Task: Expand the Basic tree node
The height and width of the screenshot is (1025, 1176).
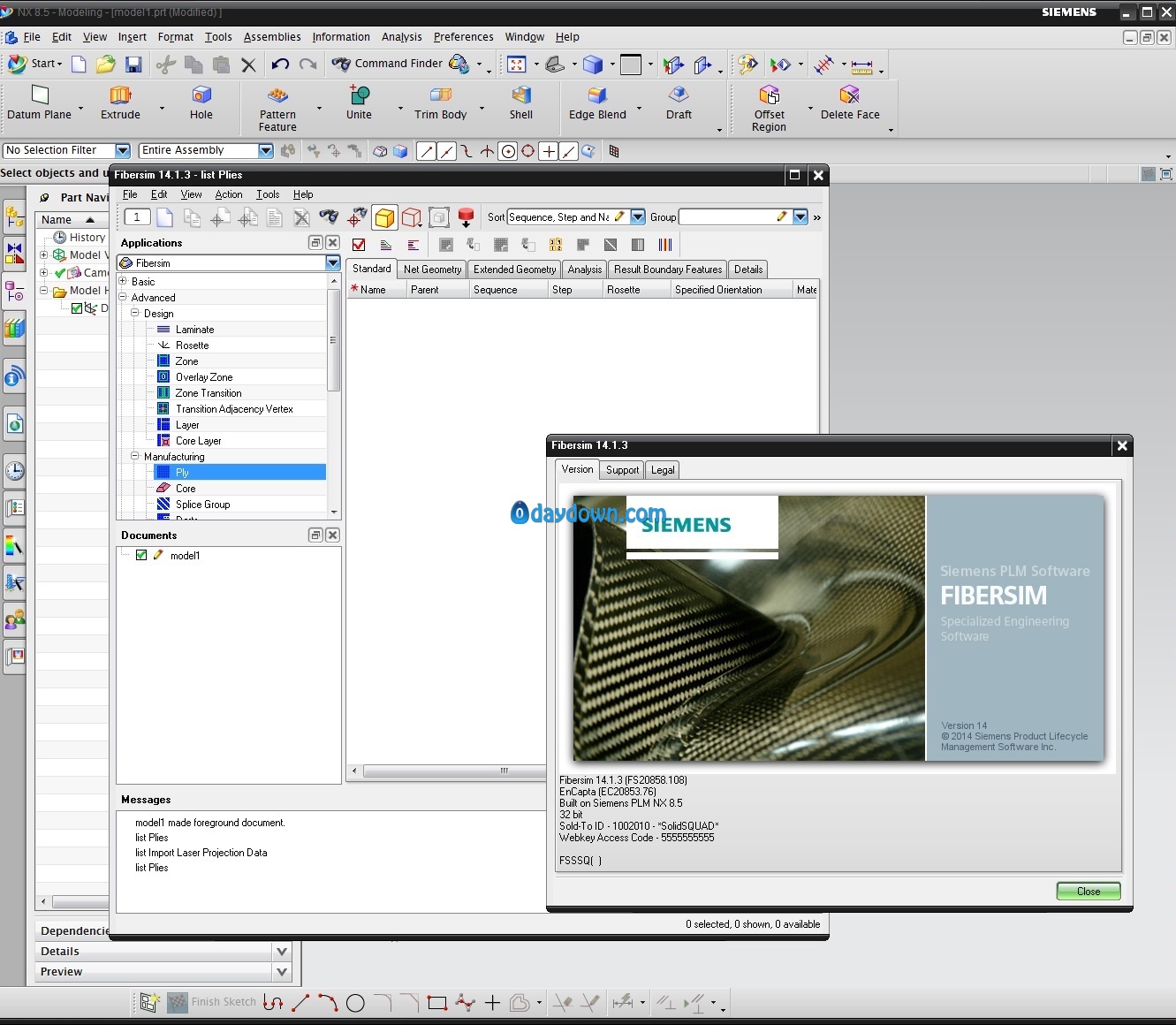Action: point(123,282)
